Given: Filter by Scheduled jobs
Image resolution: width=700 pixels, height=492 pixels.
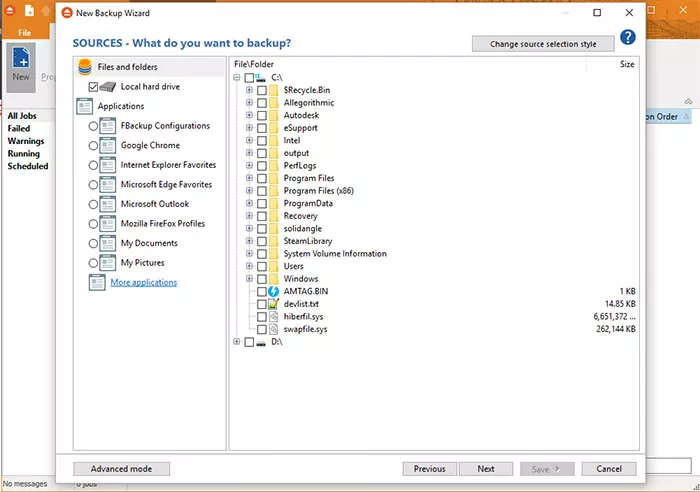Looking at the screenshot, I should [x=28, y=166].
